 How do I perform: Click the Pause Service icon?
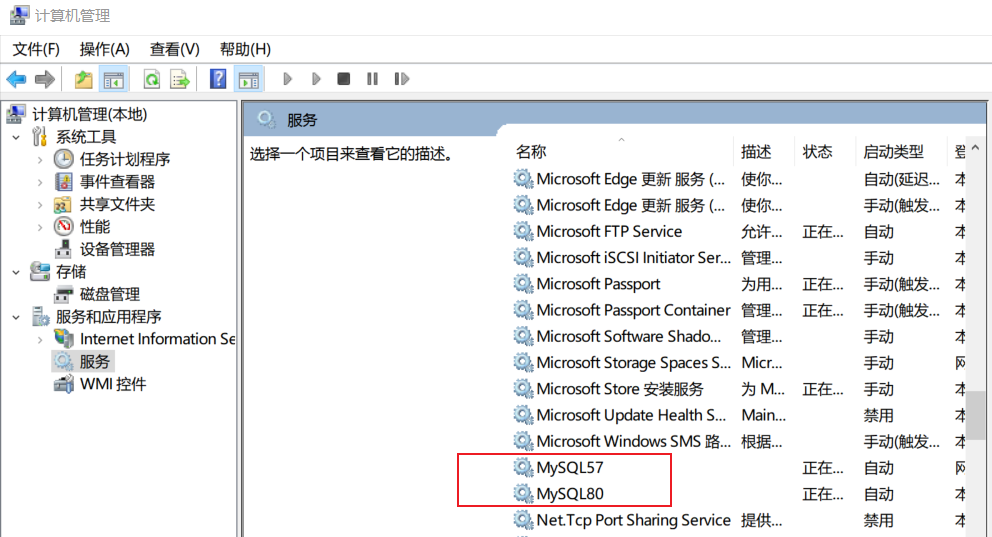pyautogui.click(x=372, y=79)
